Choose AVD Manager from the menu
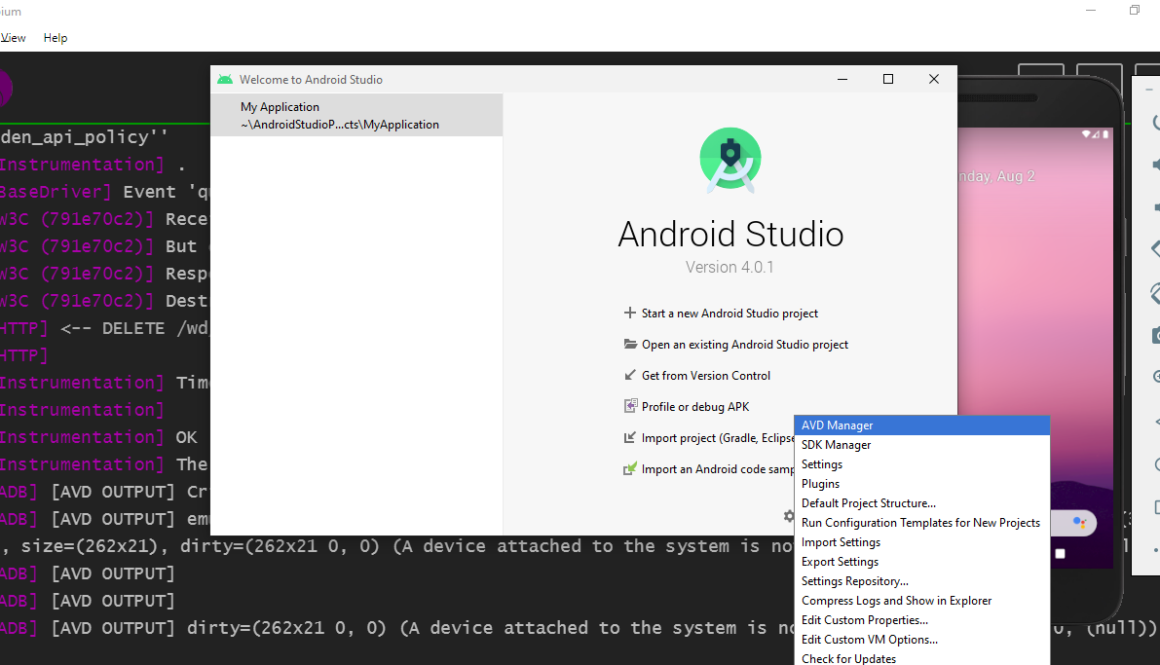Image resolution: width=1160 pixels, height=665 pixels. 837,426
